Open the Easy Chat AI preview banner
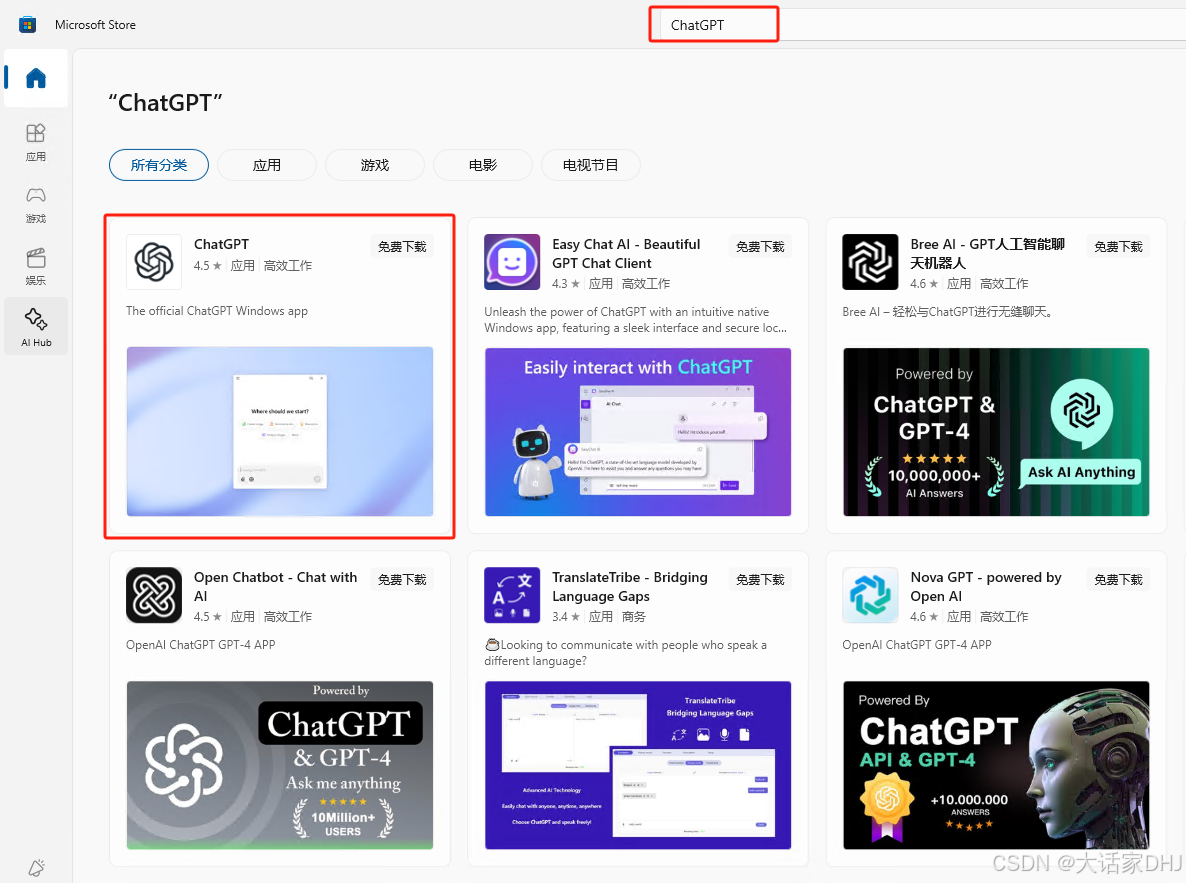This screenshot has height=883, width=1186. [638, 432]
